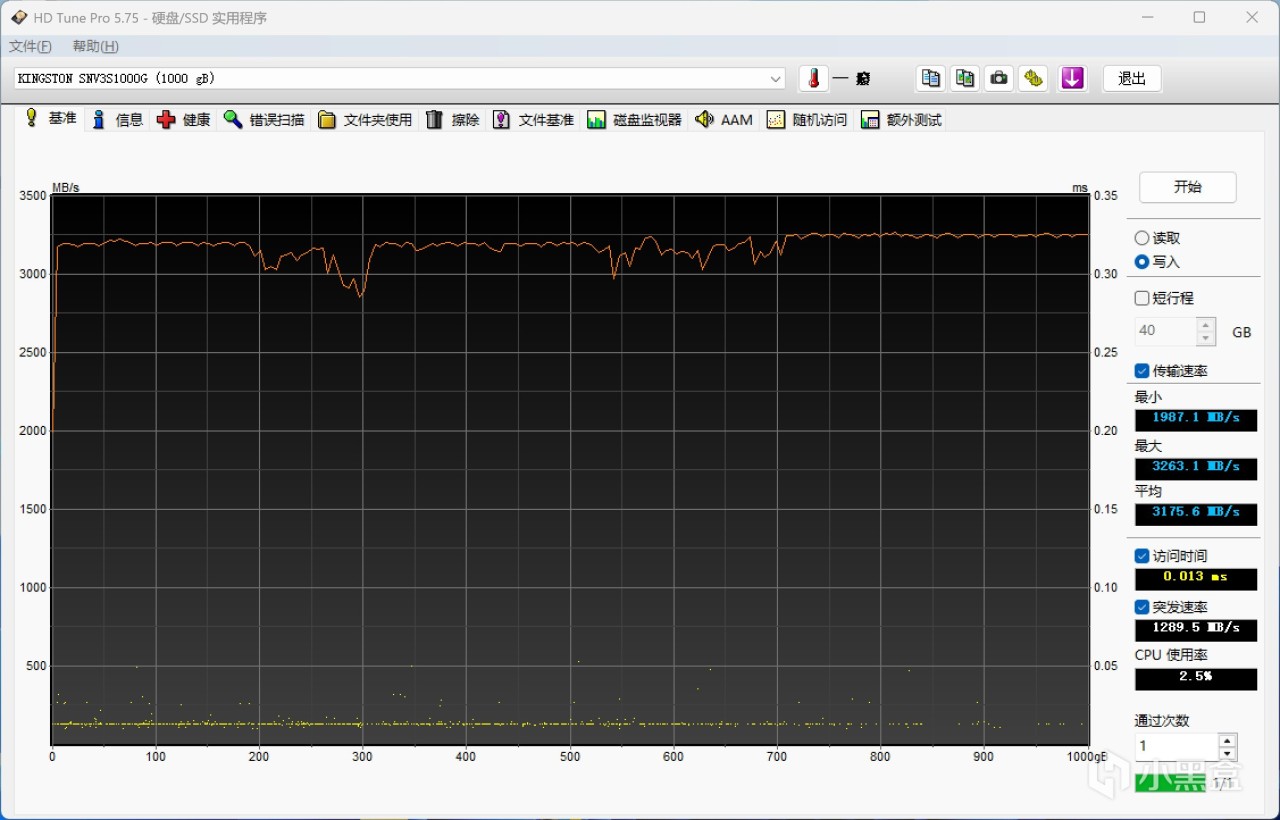
Task: Decrease the pass count with down arrow
Action: 1227,753
